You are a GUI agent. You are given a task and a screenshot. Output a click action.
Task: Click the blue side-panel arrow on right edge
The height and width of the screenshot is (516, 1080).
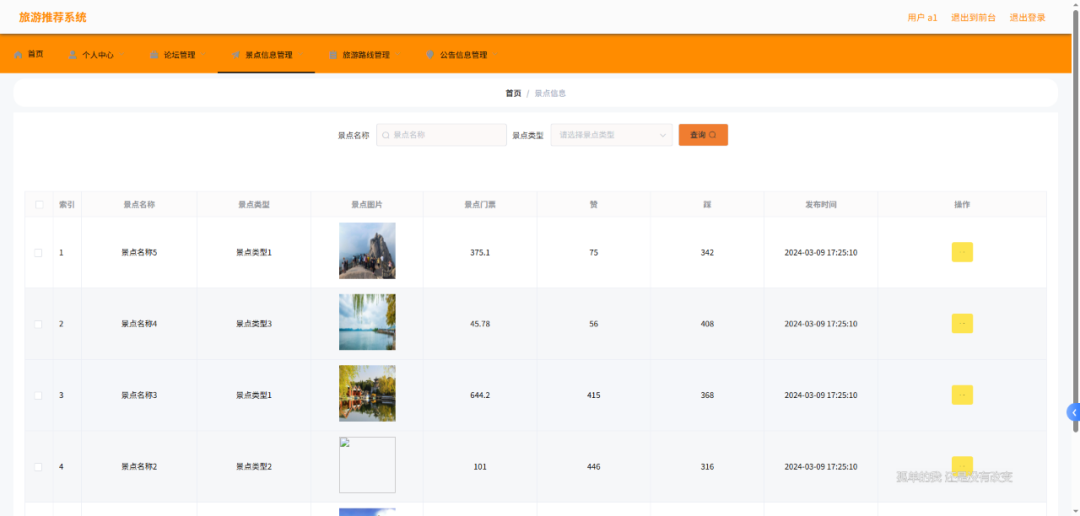click(1073, 412)
